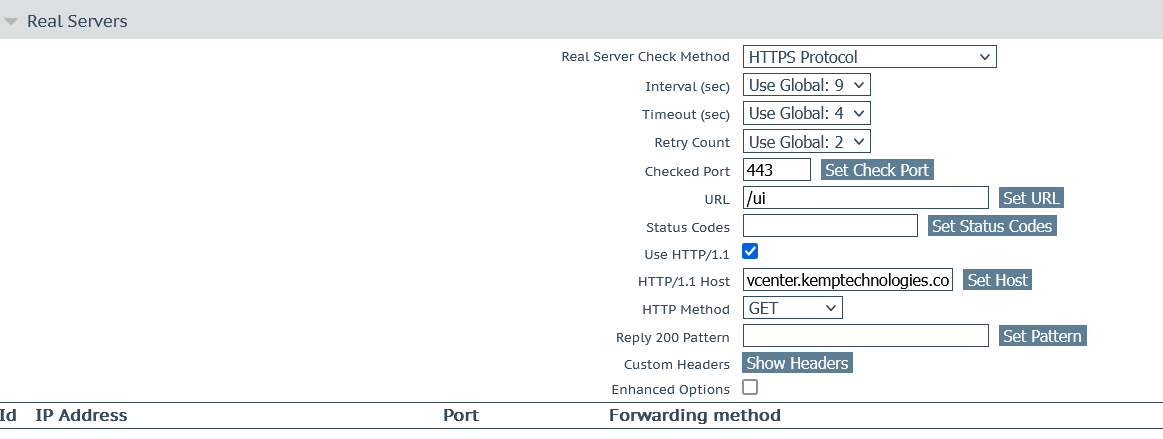Click the Set URL button
Screen dimensions: 1163x439
1031,198
